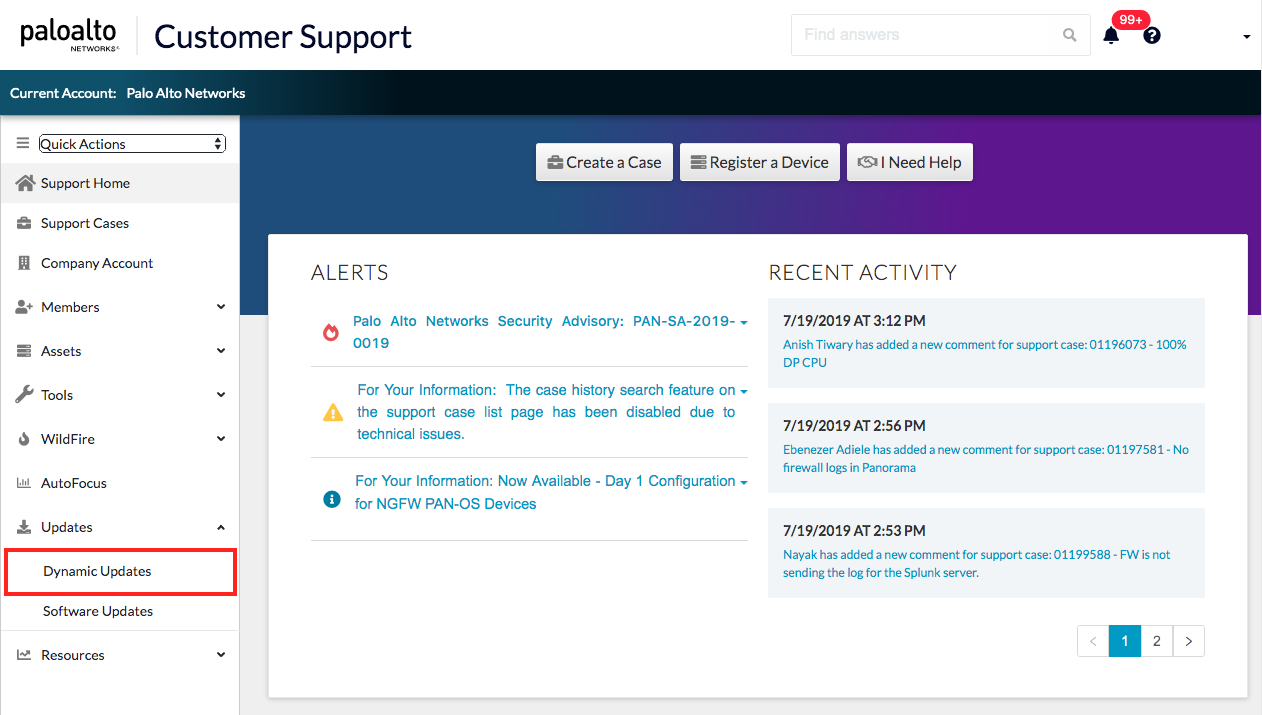Collapse the Updates menu chevron
Image resolution: width=1262 pixels, height=715 pixels.
click(x=221, y=527)
